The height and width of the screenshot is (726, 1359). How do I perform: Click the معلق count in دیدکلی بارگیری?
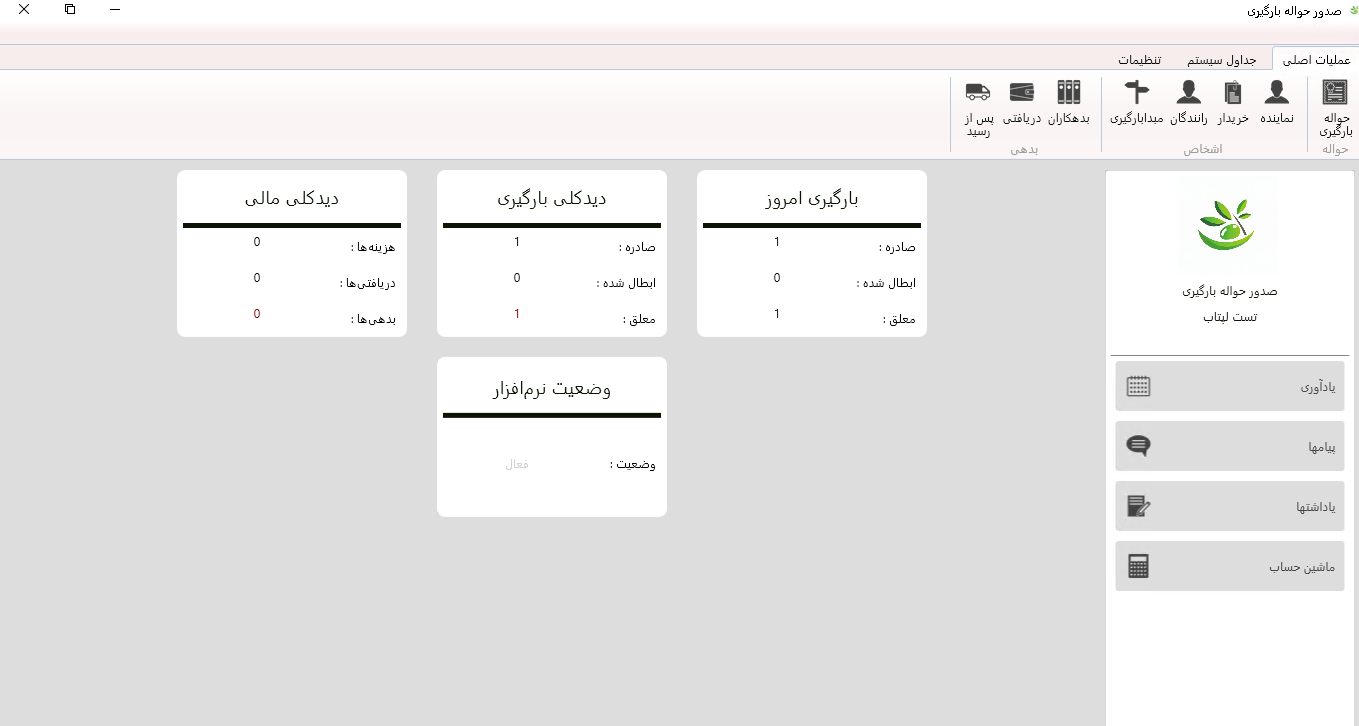tap(517, 314)
